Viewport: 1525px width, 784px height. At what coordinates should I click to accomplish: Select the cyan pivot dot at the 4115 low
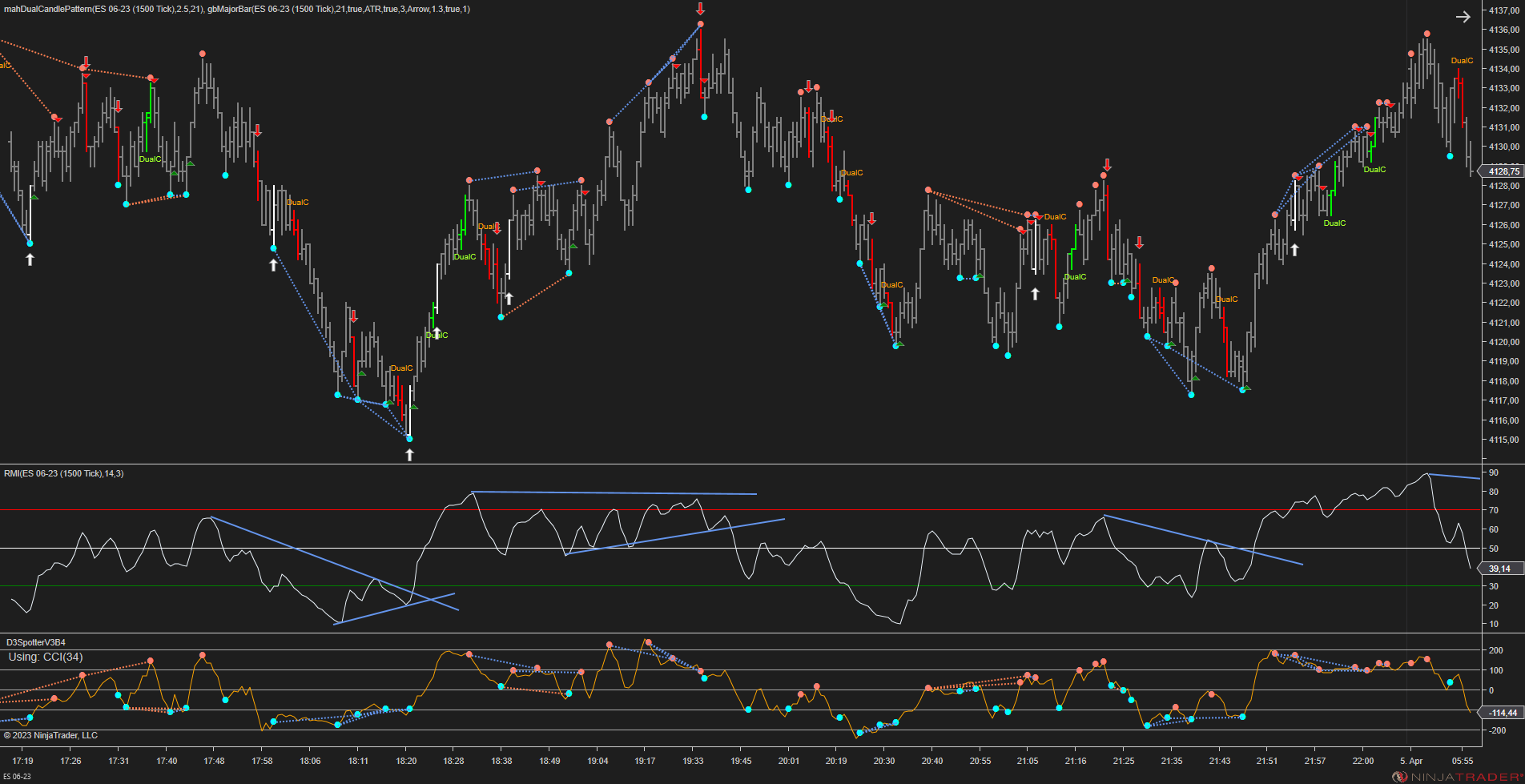(409, 439)
